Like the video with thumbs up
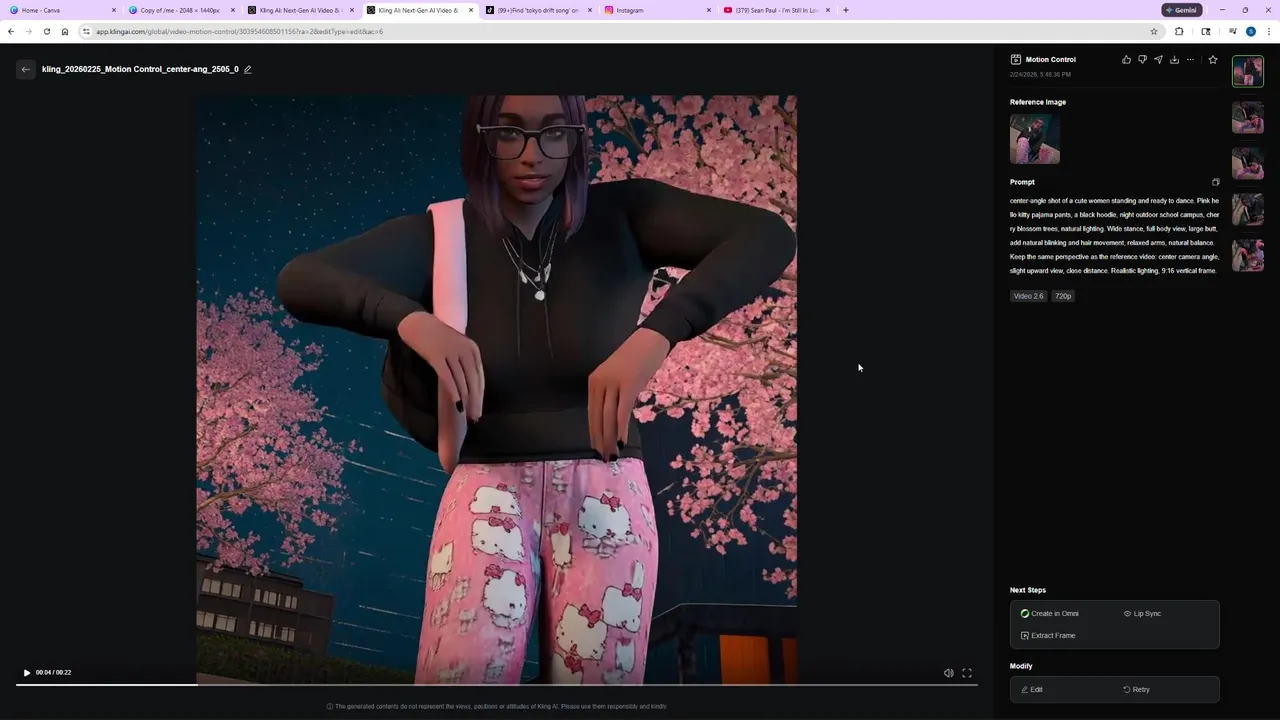Image resolution: width=1280 pixels, height=720 pixels. coord(1126,60)
